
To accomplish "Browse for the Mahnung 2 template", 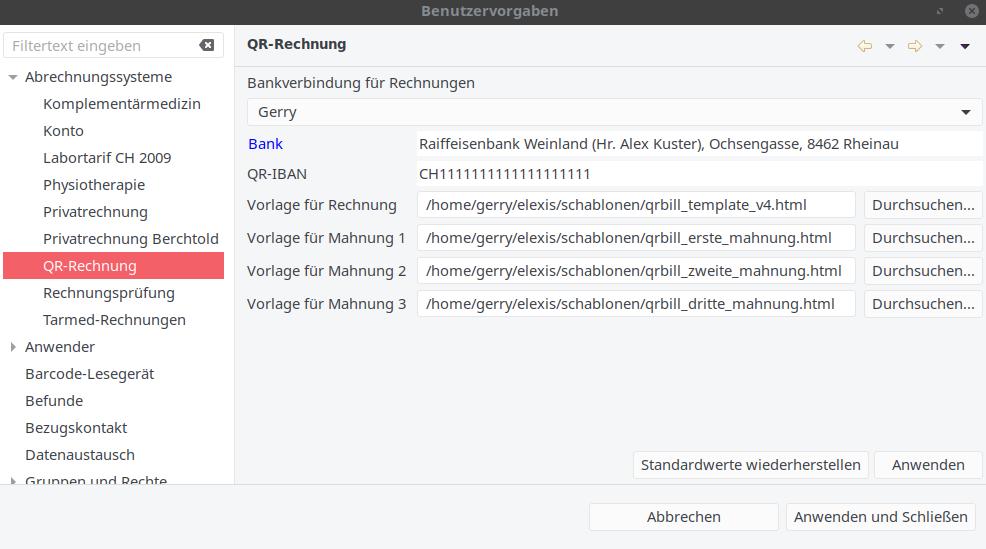I will point(922,271).
